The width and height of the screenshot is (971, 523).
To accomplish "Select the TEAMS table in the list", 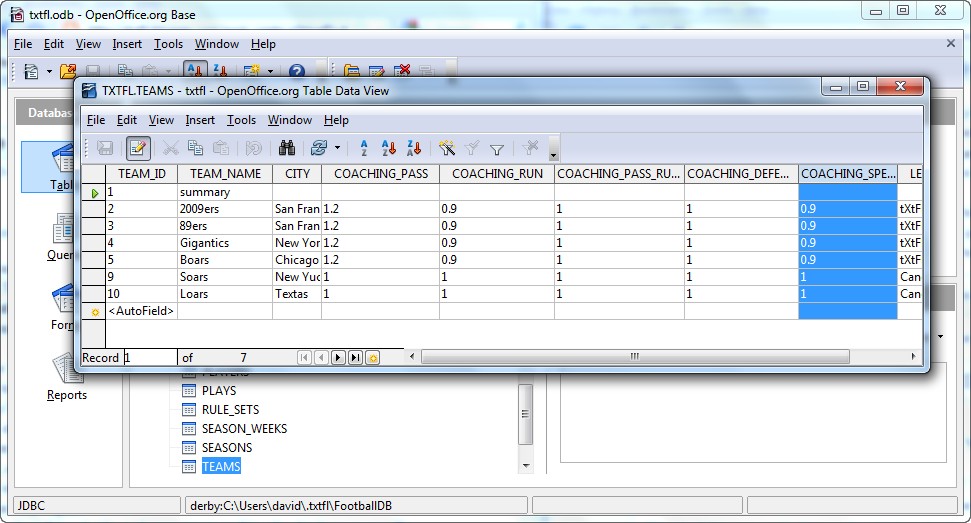I will point(220,467).
